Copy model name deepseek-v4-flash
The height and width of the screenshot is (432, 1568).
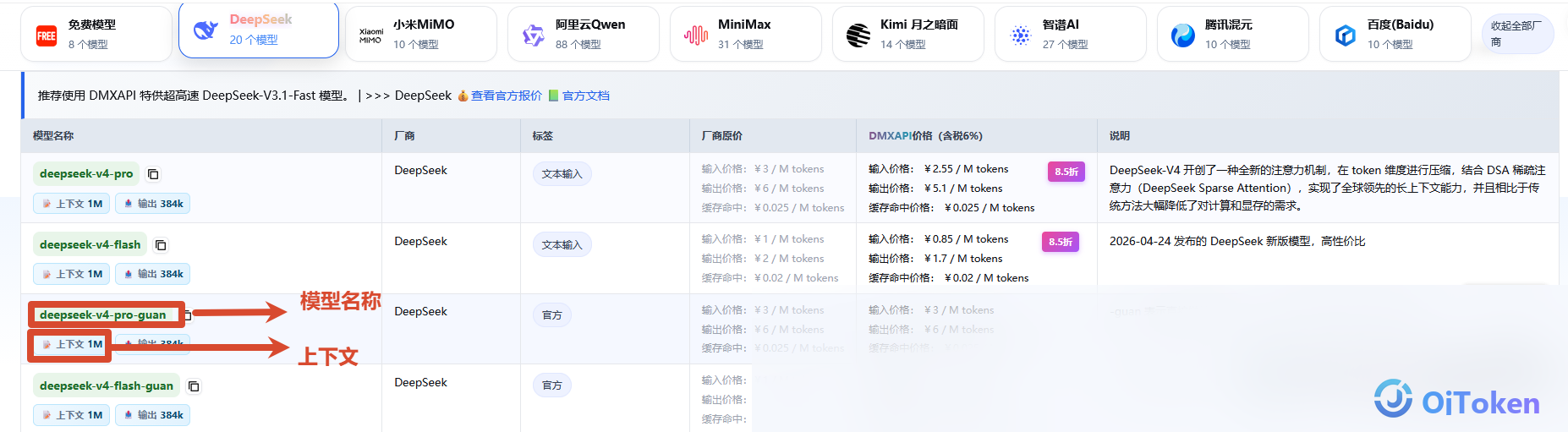tap(161, 245)
